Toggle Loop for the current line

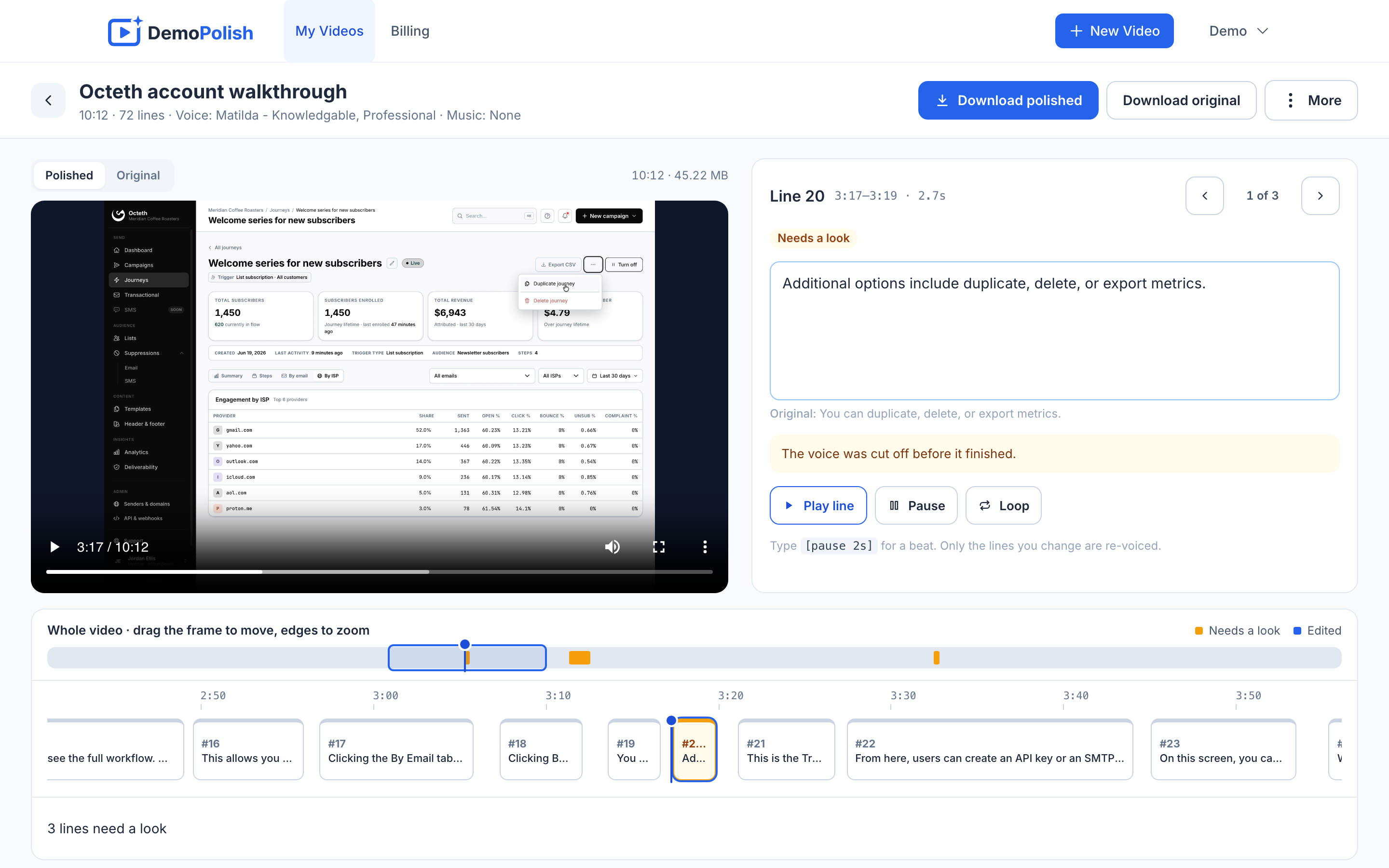tap(1003, 505)
